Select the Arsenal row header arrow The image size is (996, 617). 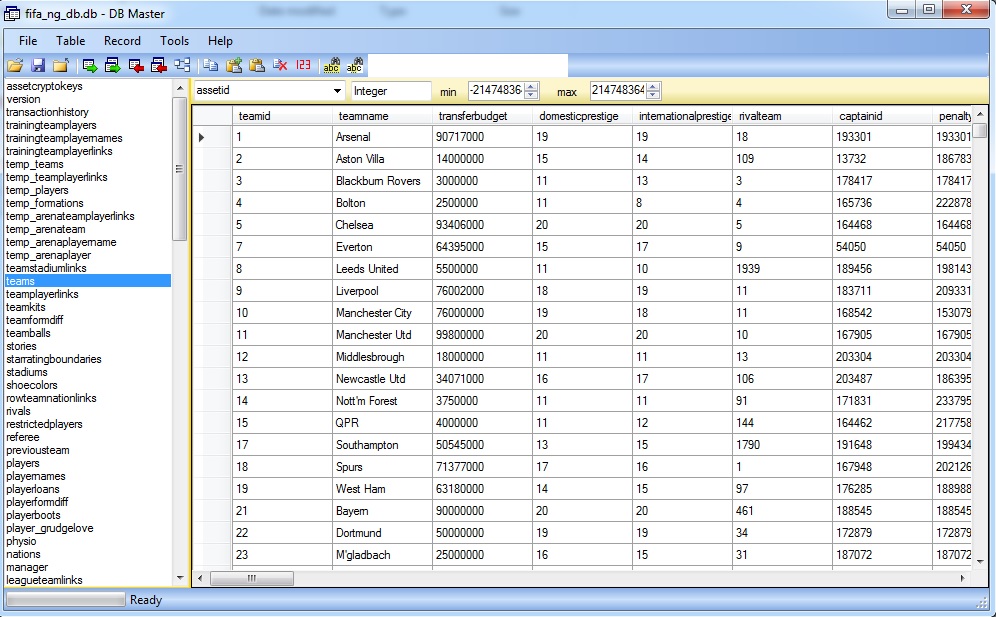click(212, 137)
